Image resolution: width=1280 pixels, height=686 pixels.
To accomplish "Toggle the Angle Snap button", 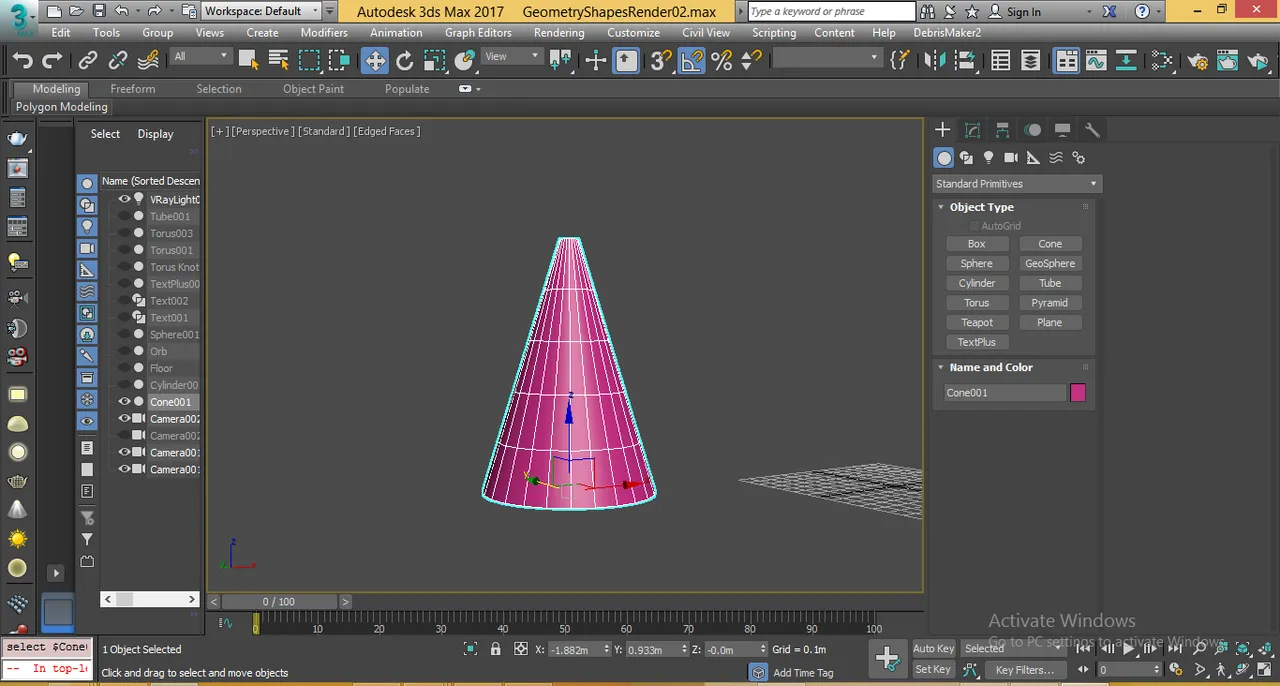I will click(691, 61).
